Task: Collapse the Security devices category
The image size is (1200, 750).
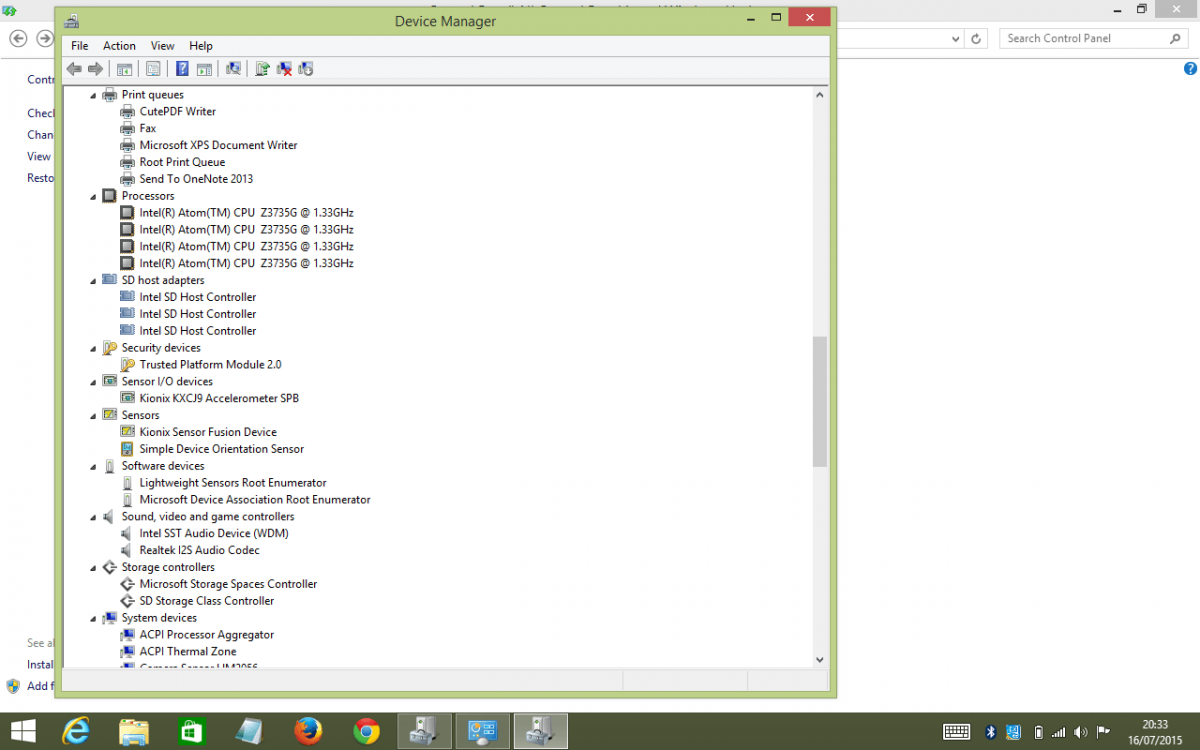Action: pos(95,348)
